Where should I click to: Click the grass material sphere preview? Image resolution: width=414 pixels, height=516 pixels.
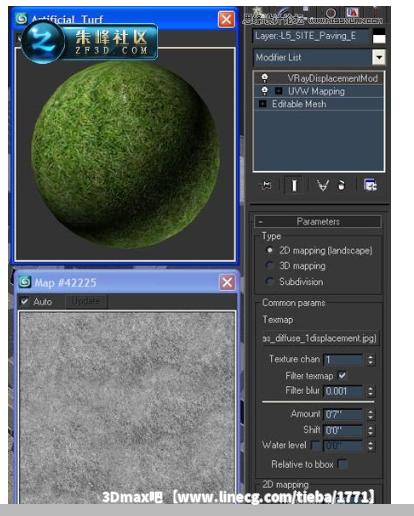[x=125, y=155]
